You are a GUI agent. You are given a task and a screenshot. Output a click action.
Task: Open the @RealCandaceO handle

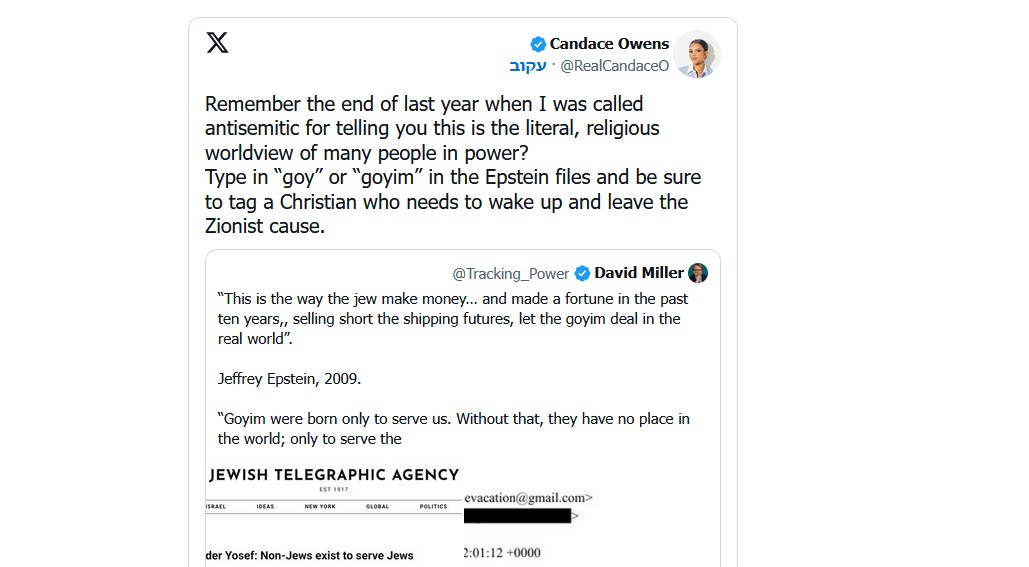coord(614,66)
